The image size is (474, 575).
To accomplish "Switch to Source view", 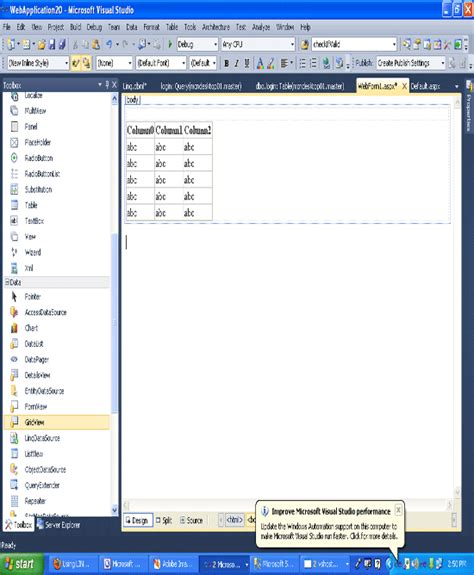I will coord(191,520).
